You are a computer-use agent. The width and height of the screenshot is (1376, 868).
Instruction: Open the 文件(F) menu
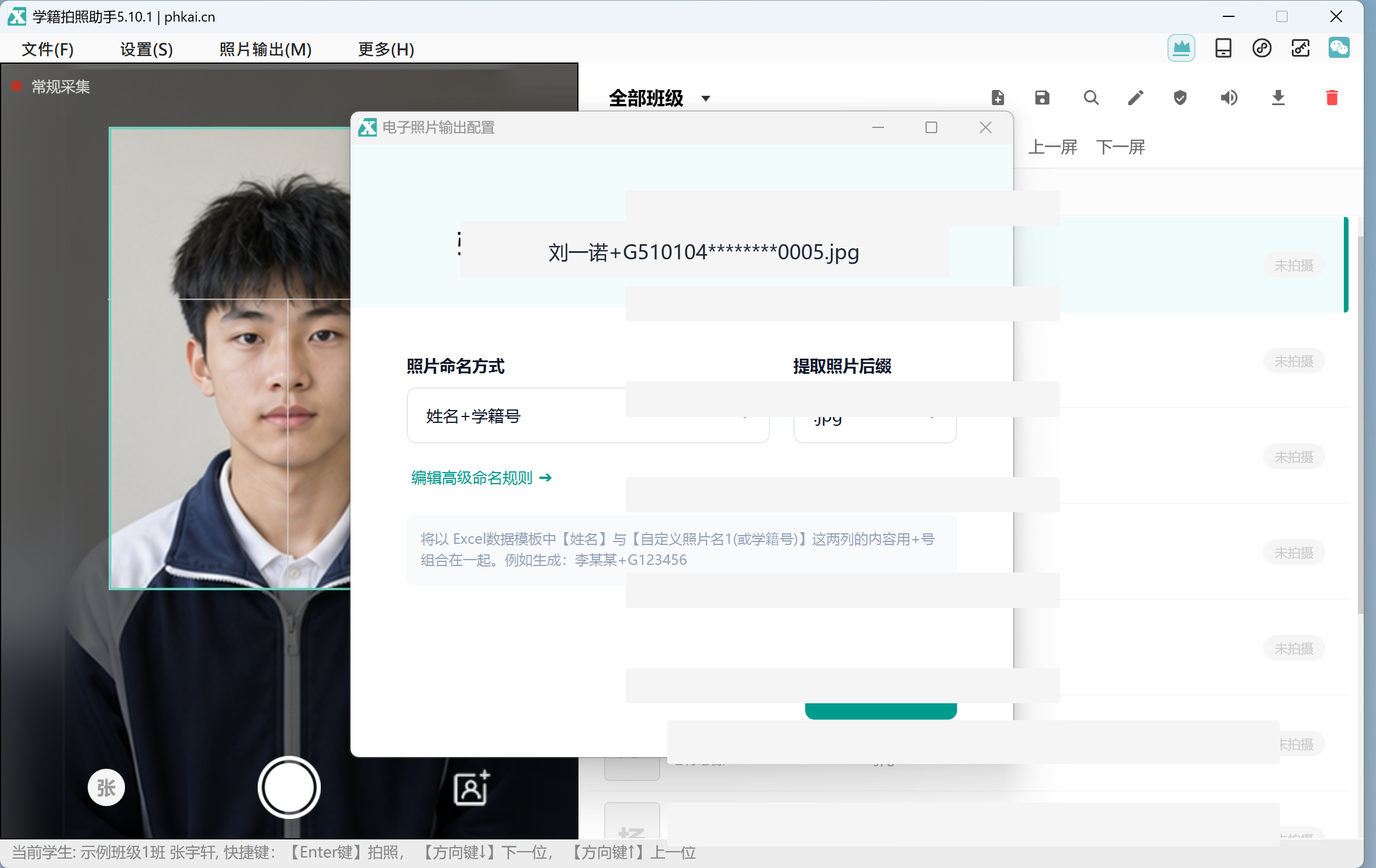[x=47, y=49]
